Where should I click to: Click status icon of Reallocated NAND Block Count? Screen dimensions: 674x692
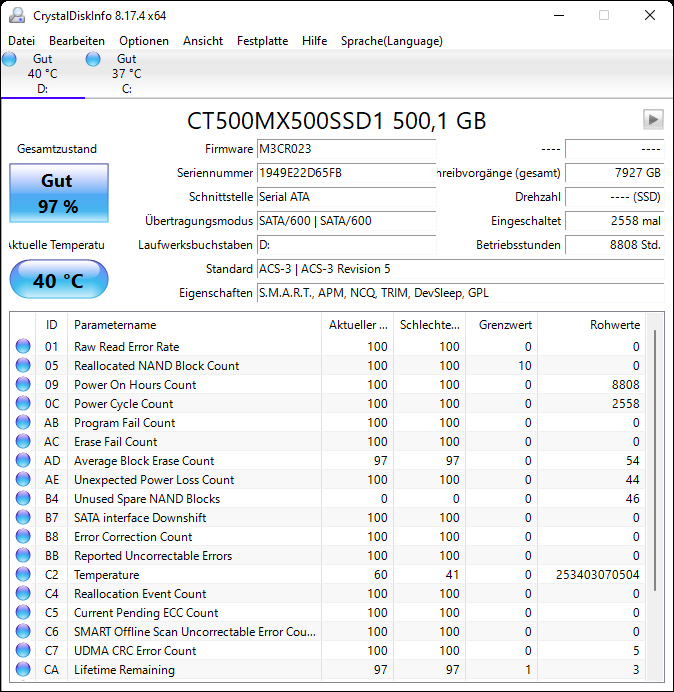(23, 365)
